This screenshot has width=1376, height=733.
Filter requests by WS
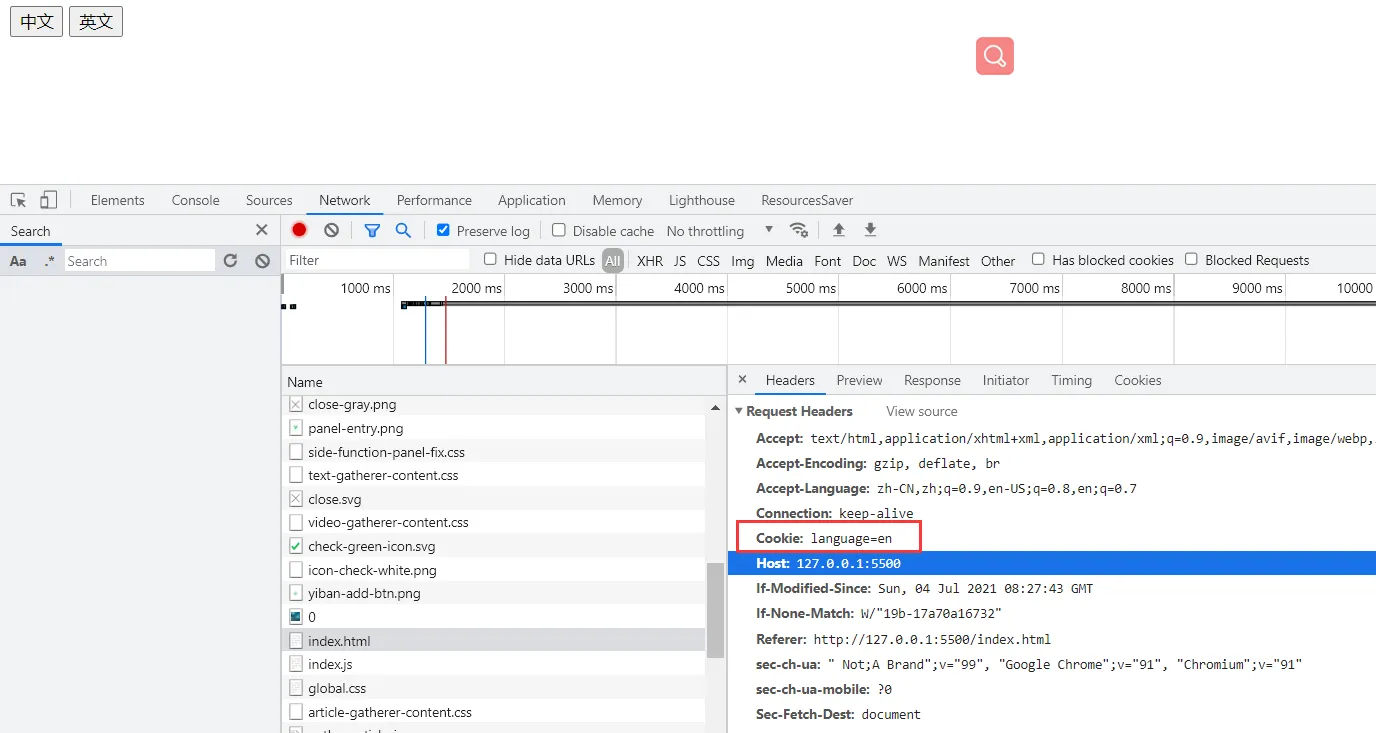[897, 261]
